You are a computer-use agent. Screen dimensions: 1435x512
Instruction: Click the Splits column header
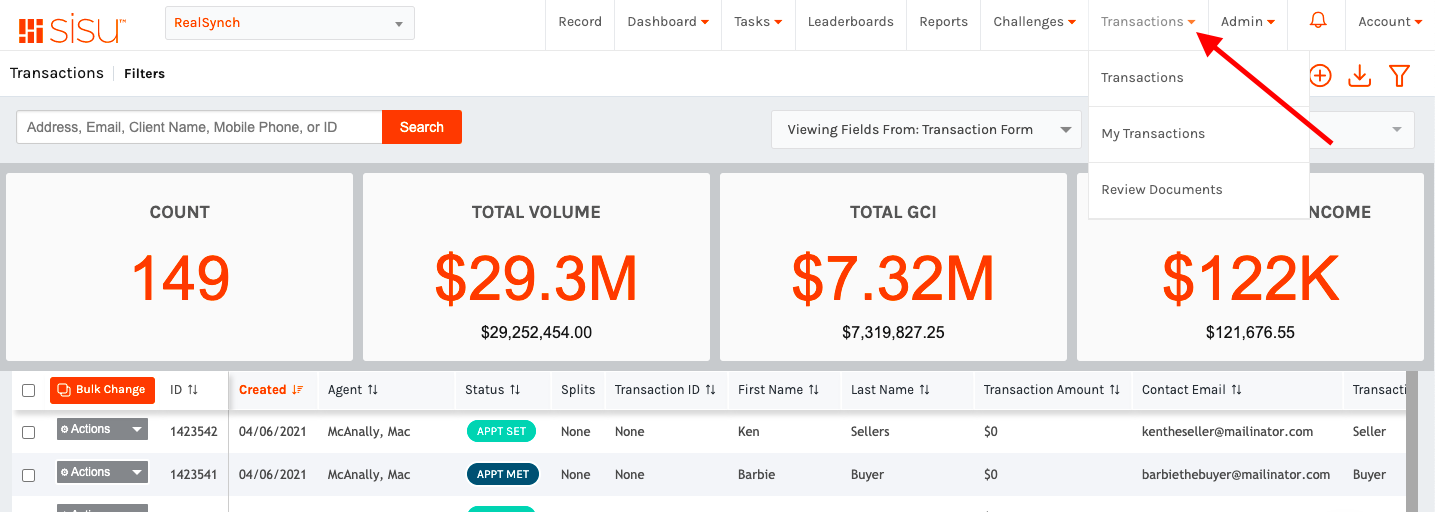(x=578, y=390)
